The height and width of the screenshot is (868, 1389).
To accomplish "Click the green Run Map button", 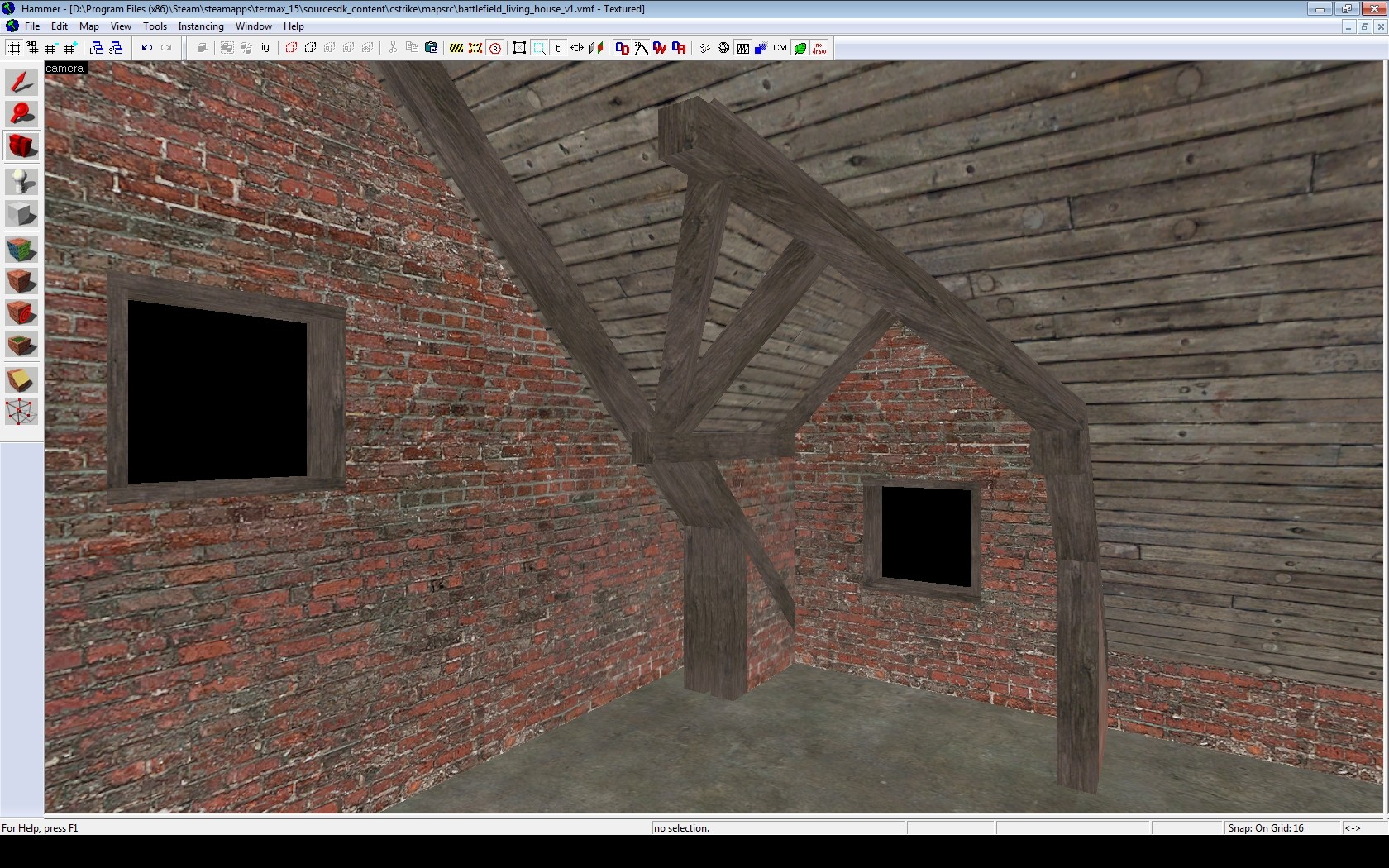I will pos(800,48).
